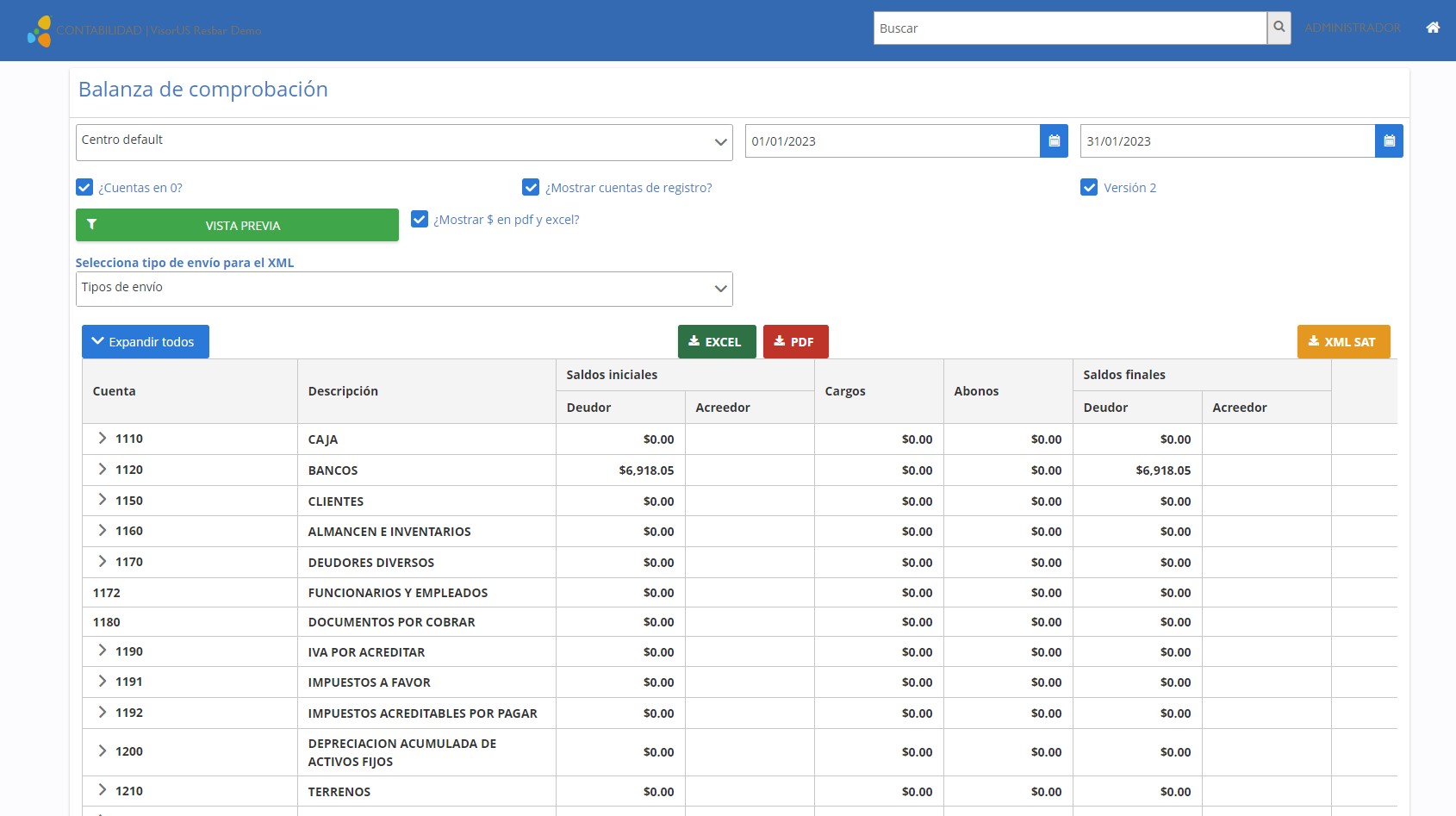Click the app logo in header
1456x816 pixels.
click(x=40, y=31)
